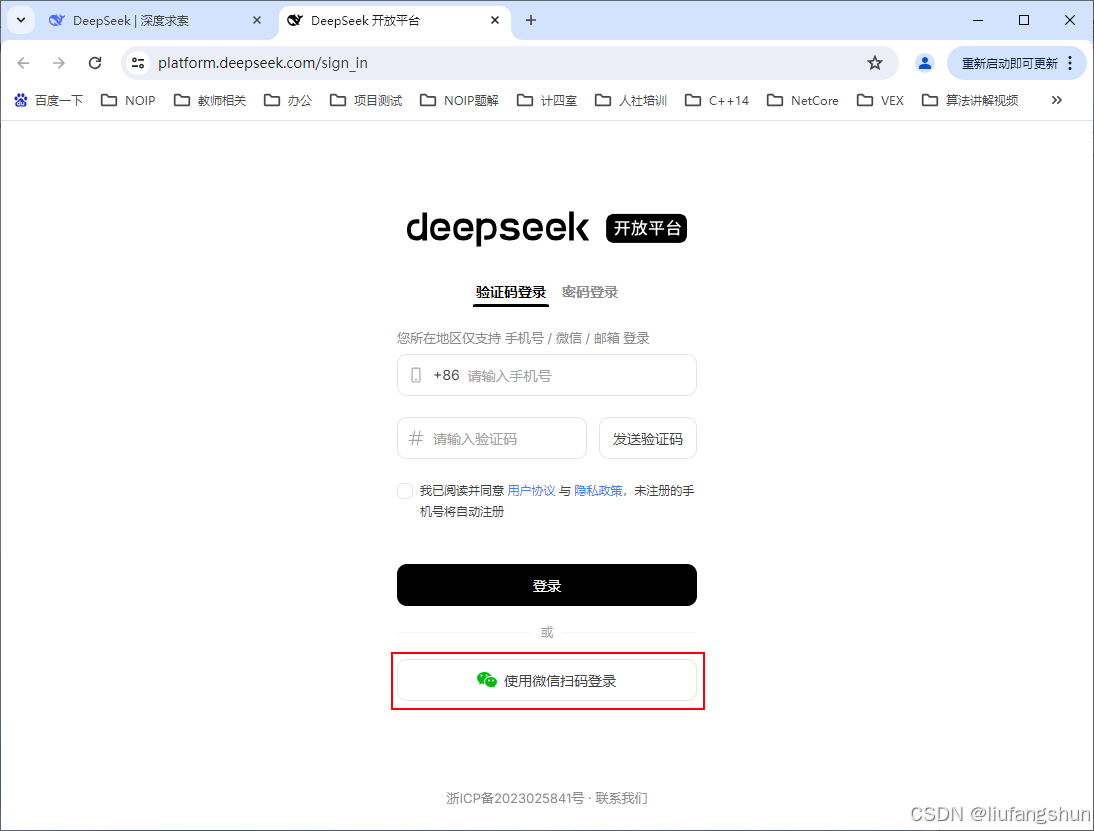Open the 用户协议 link
The image size is (1094, 831).
[531, 491]
